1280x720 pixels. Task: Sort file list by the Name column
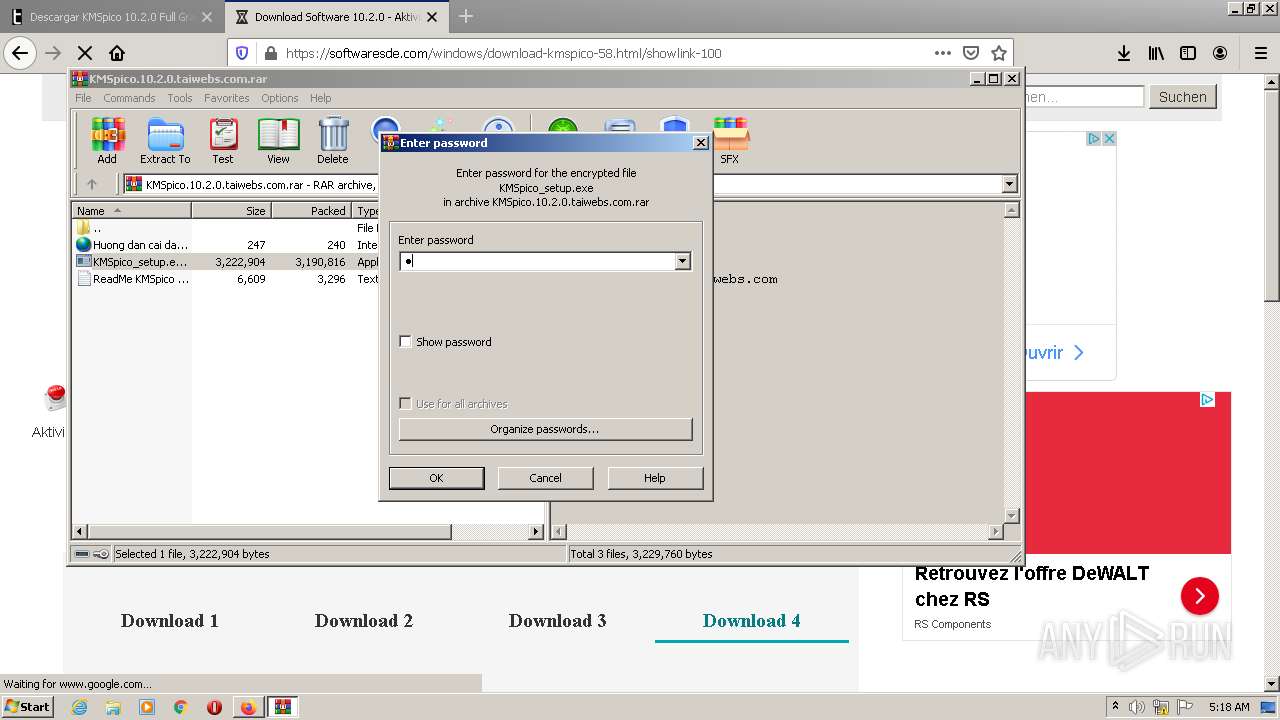[x=131, y=211]
